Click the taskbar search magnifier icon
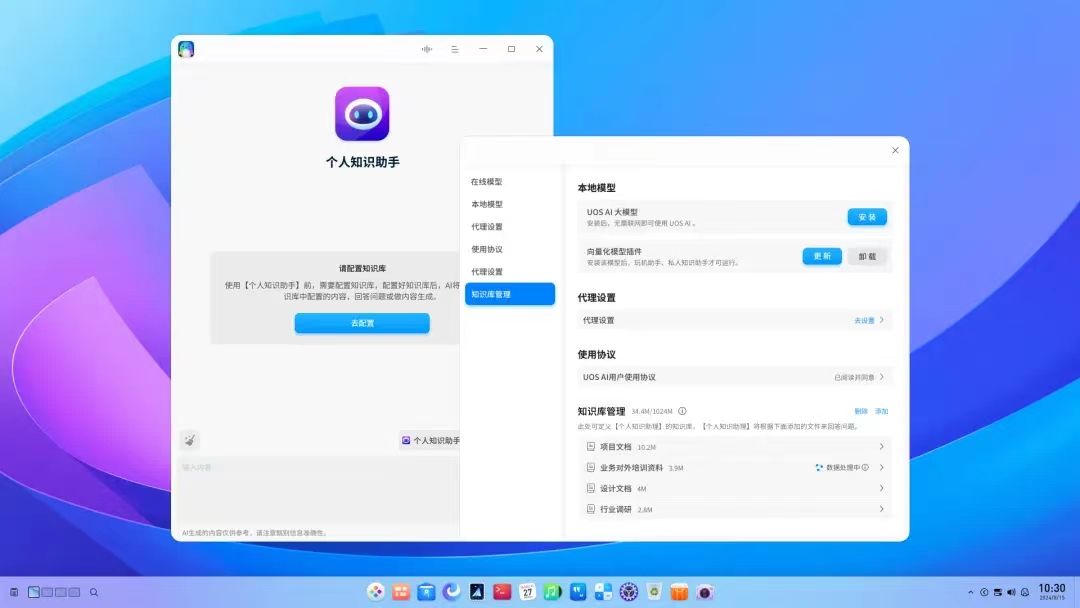The width and height of the screenshot is (1080, 608). pyautogui.click(x=94, y=592)
